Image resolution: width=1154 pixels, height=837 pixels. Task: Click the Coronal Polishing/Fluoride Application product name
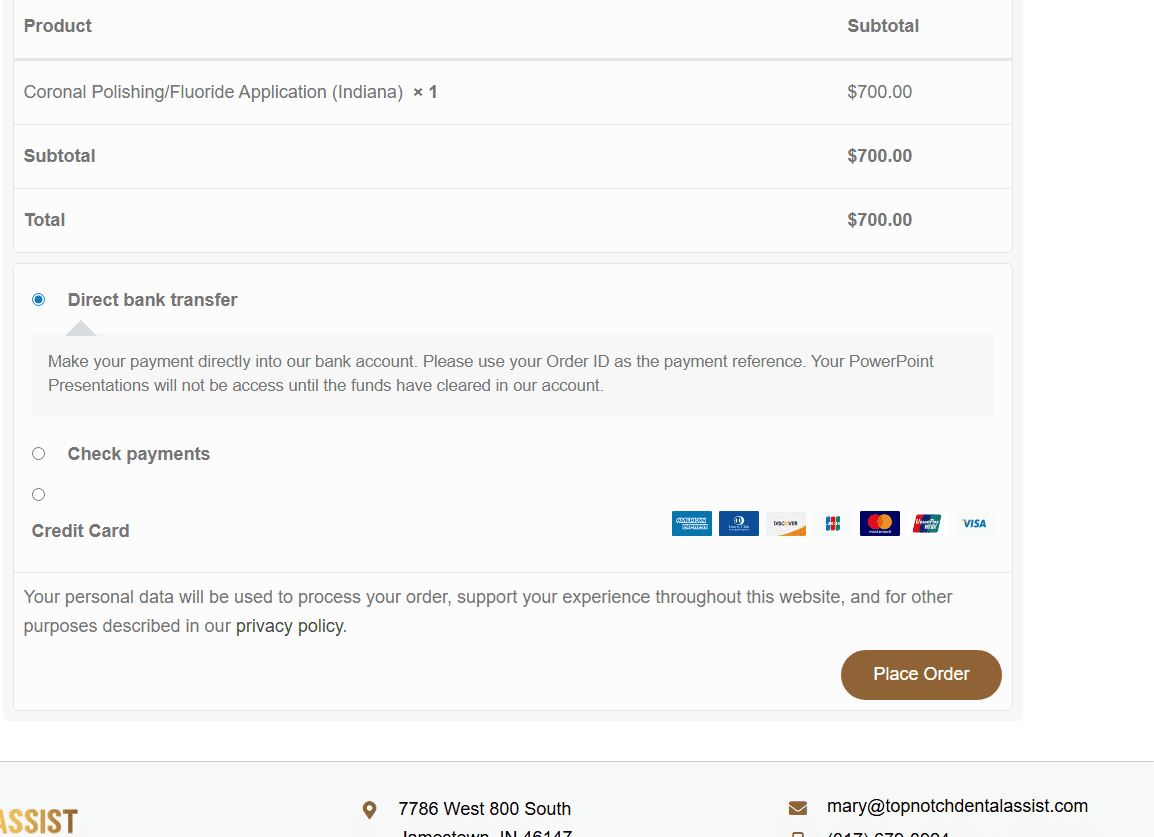pos(213,92)
